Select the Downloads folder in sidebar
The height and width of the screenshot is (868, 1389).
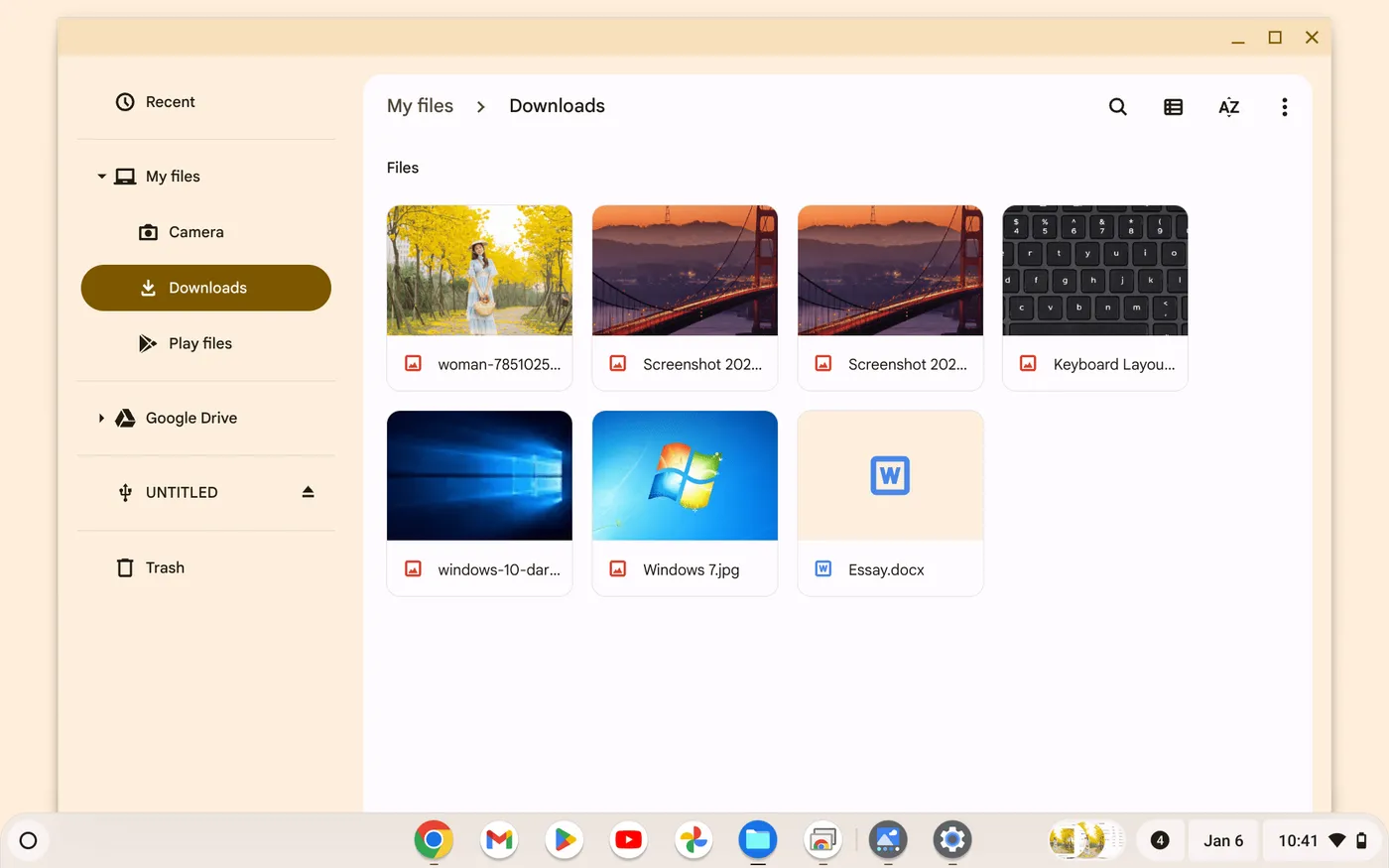click(205, 288)
